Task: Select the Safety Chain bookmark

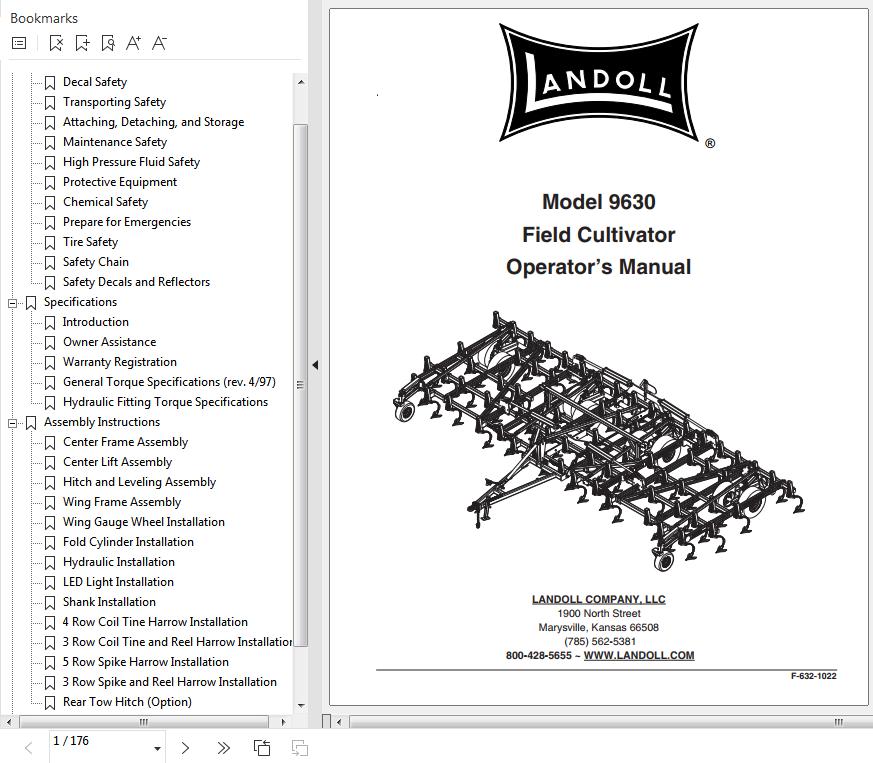Action: [x=95, y=262]
